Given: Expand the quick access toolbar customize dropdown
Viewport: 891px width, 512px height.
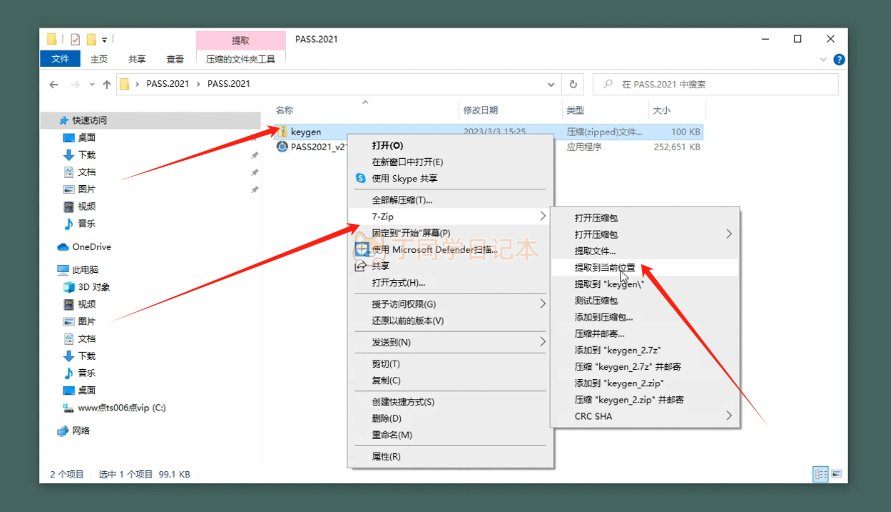Looking at the screenshot, I should pos(105,40).
